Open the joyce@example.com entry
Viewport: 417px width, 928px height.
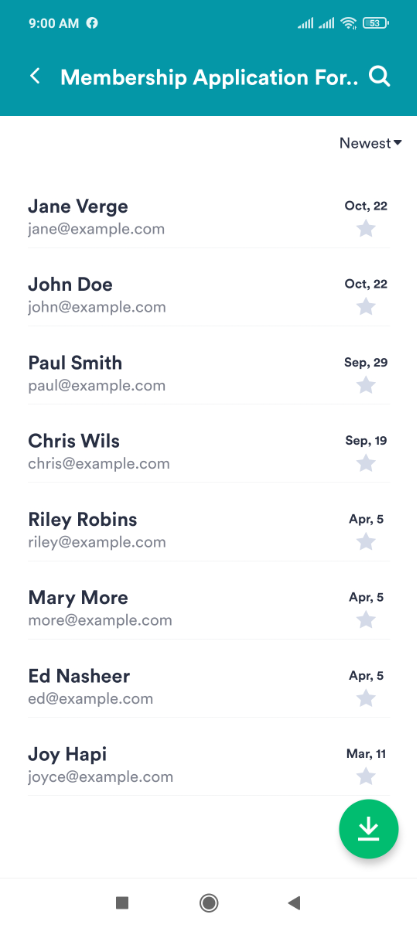point(208,765)
